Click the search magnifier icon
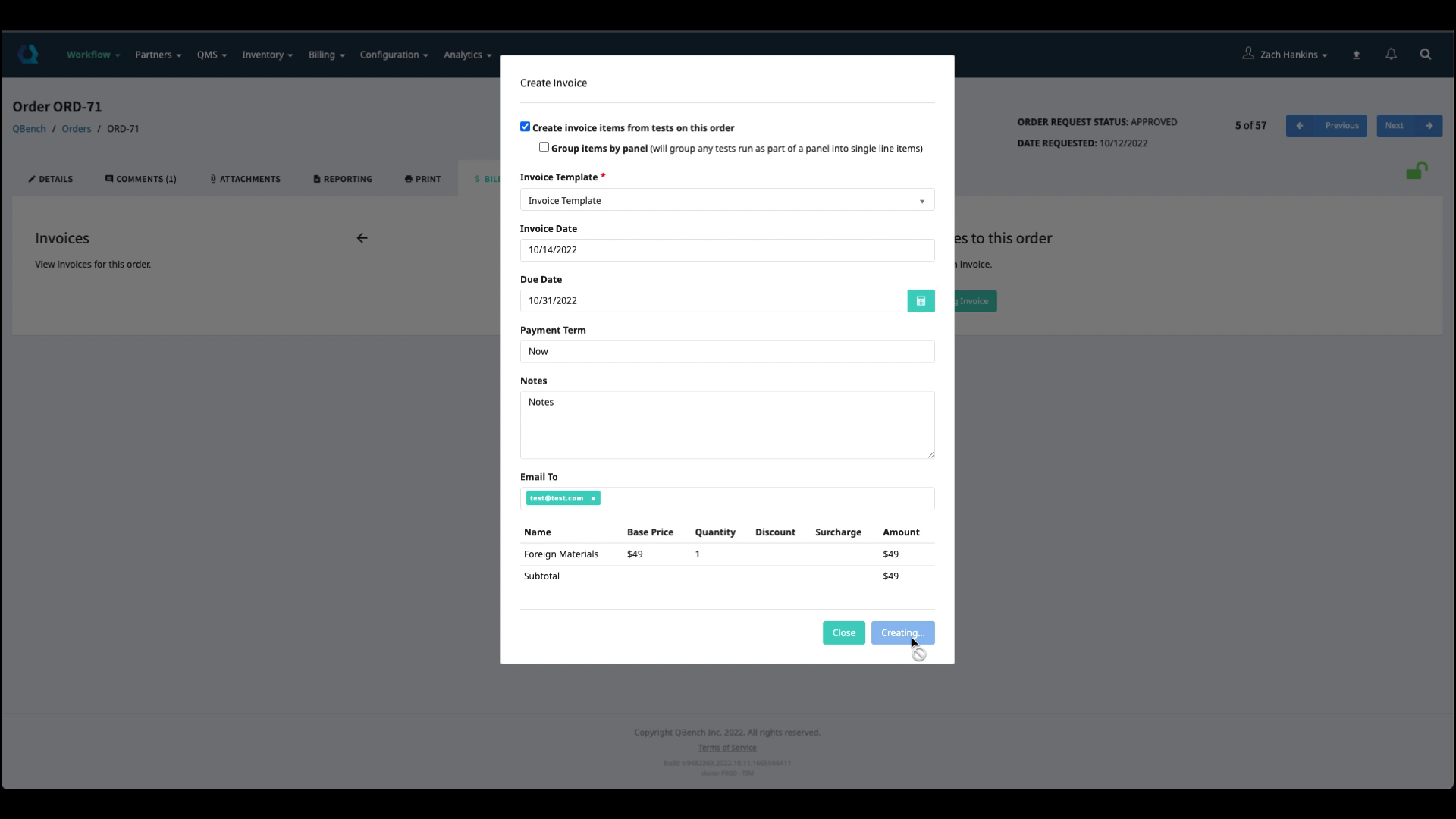This screenshot has width=1456, height=819. [1425, 55]
